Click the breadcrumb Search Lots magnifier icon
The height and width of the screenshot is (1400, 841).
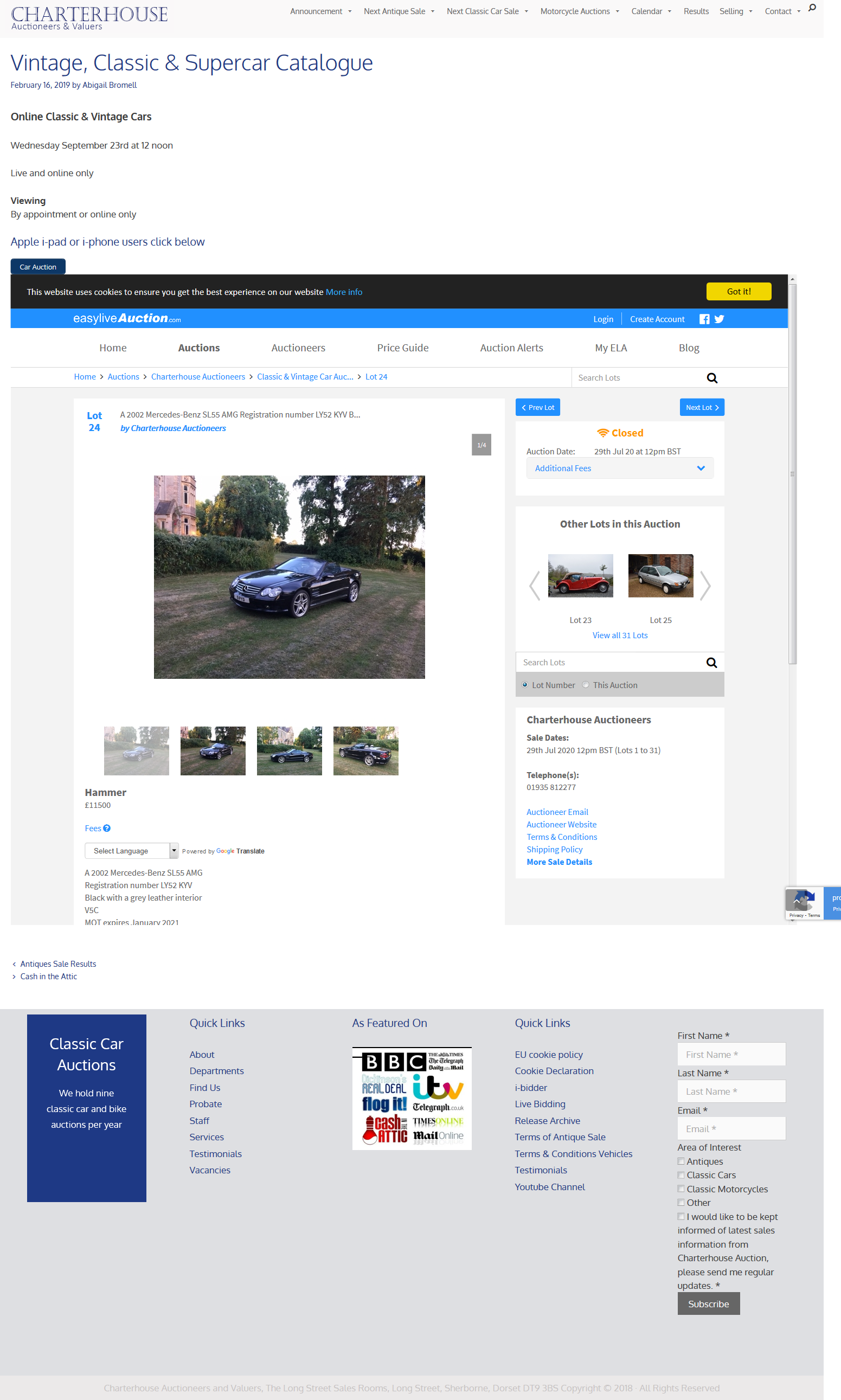712,378
